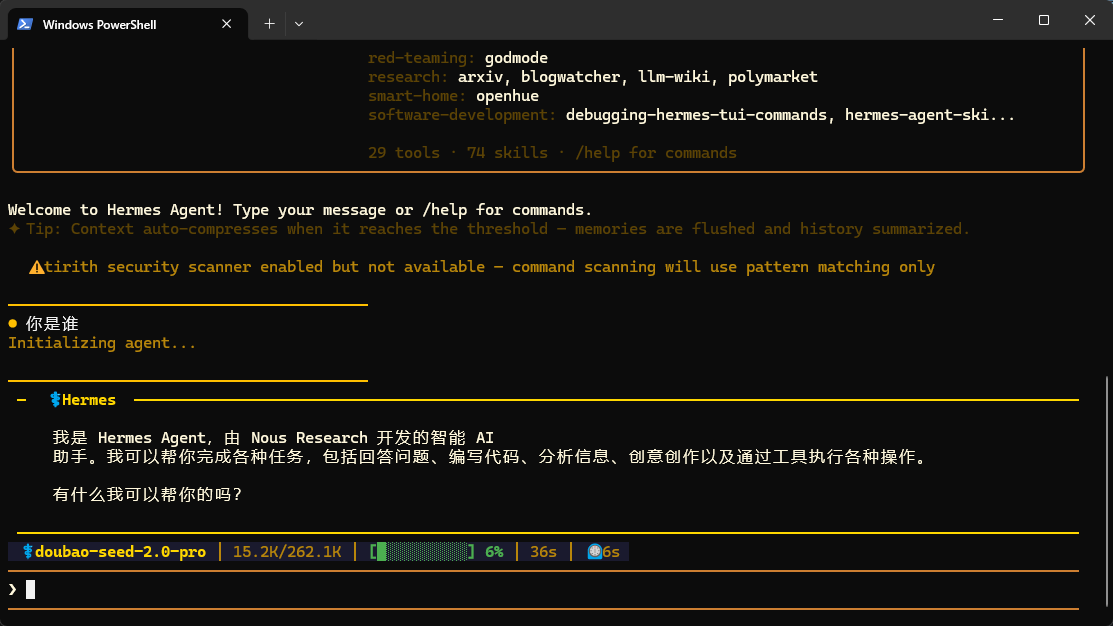Click the tirith security scanner warning text
This screenshot has width=1113, height=626.
[490, 268]
